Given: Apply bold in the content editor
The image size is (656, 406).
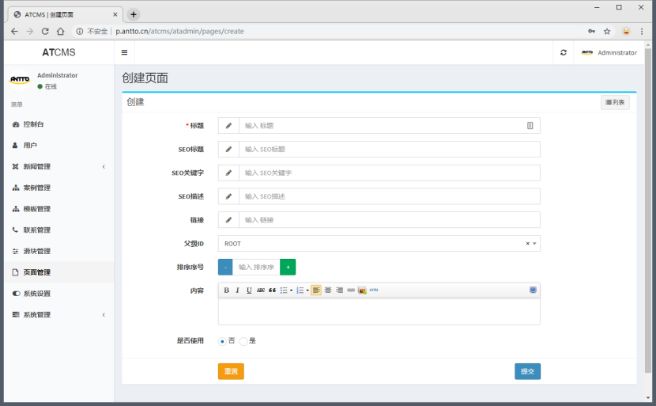Looking at the screenshot, I should click(x=226, y=290).
